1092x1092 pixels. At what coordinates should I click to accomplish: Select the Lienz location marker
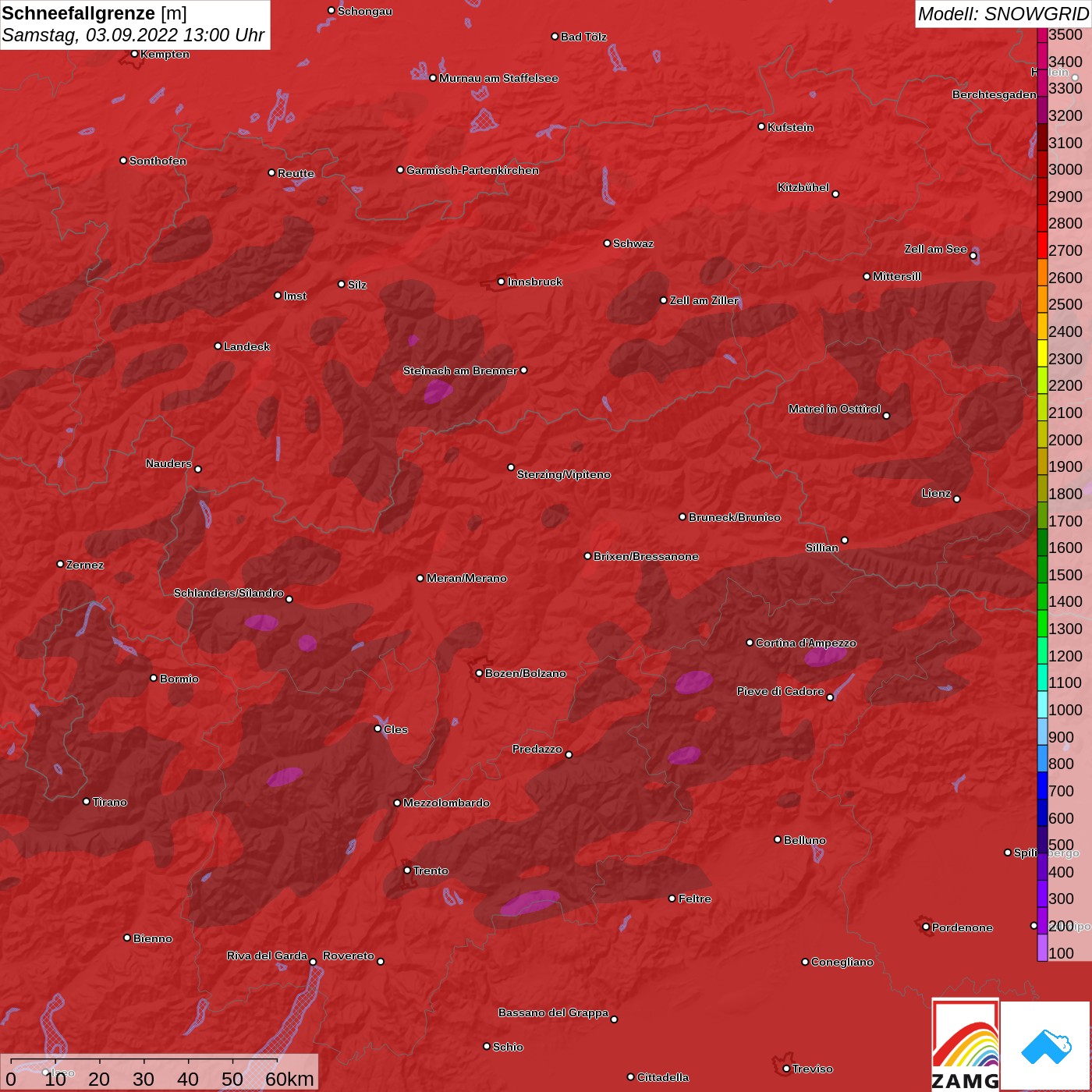tap(957, 499)
